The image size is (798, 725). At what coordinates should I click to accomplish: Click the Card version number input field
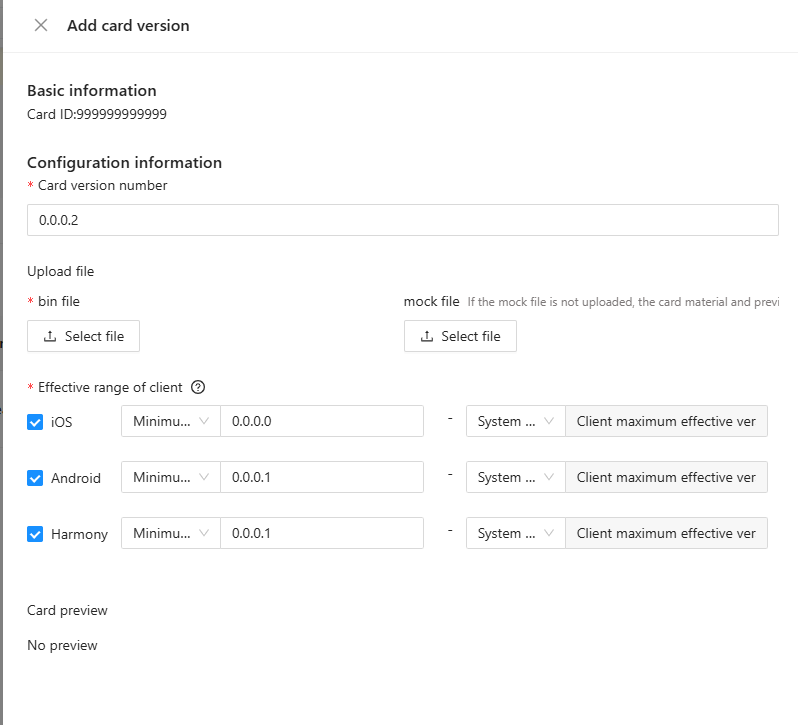402,220
